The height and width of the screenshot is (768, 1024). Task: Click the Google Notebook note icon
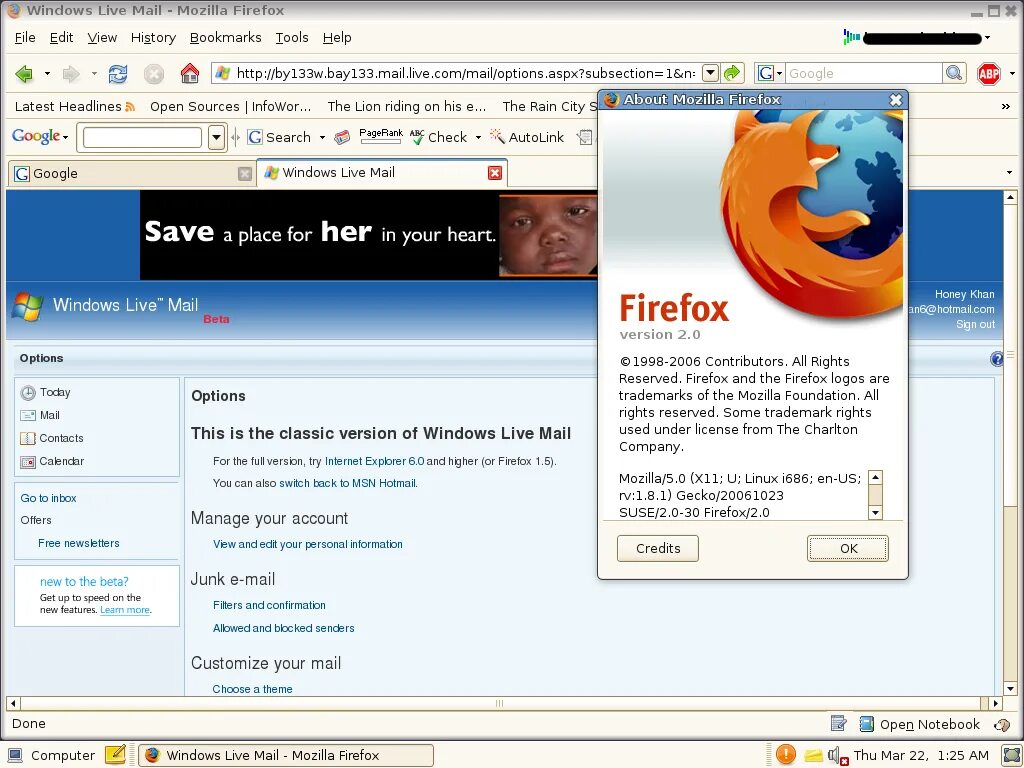coord(839,723)
